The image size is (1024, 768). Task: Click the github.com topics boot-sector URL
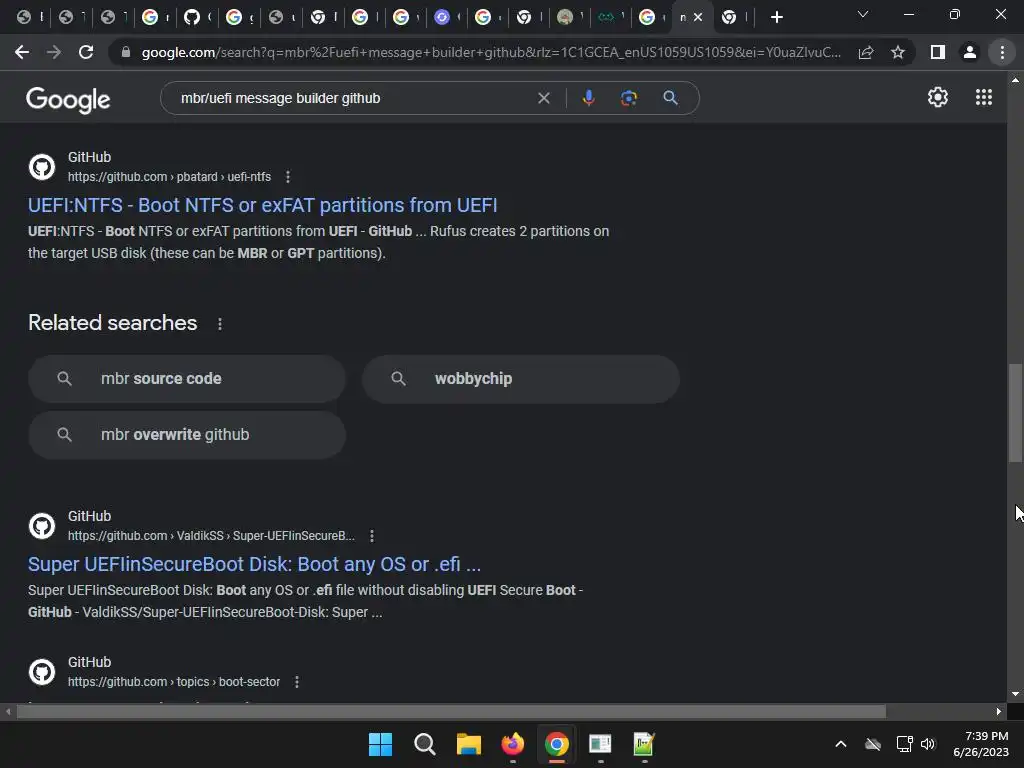tap(174, 682)
